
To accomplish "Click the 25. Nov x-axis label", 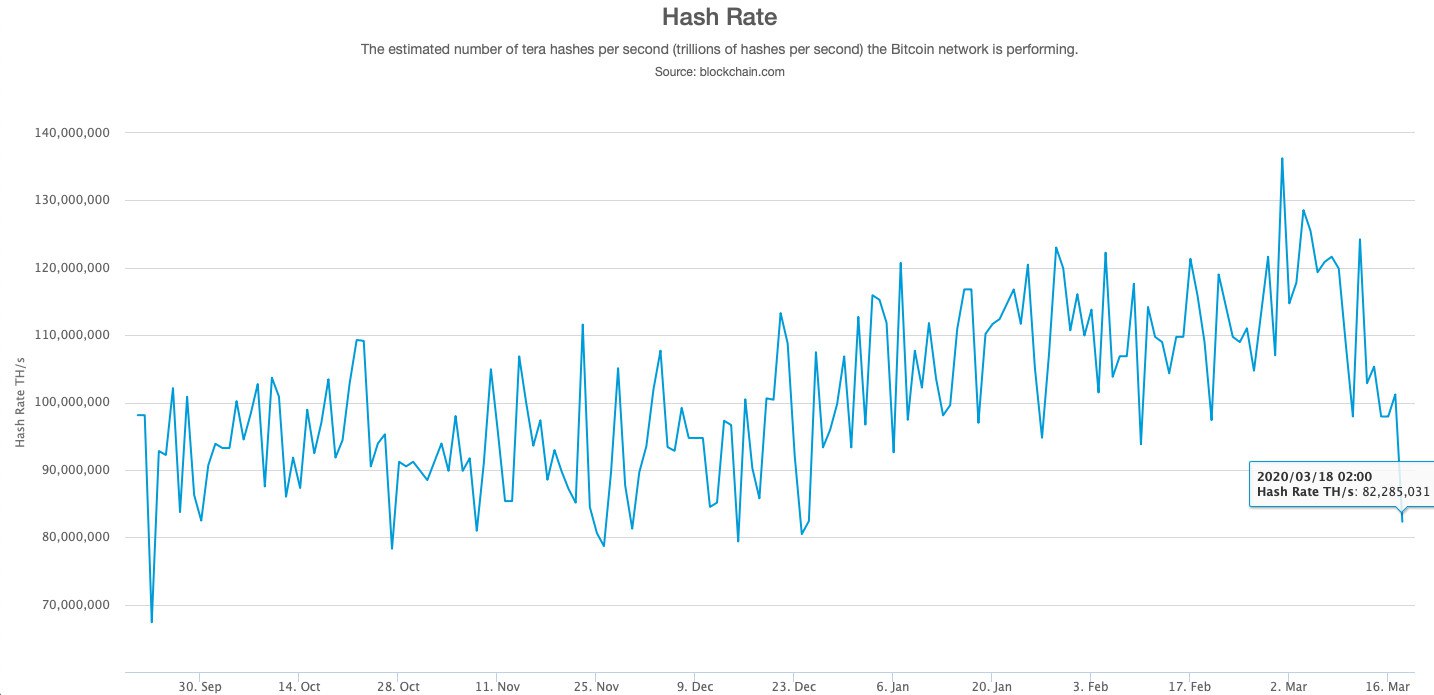I will point(595,687).
